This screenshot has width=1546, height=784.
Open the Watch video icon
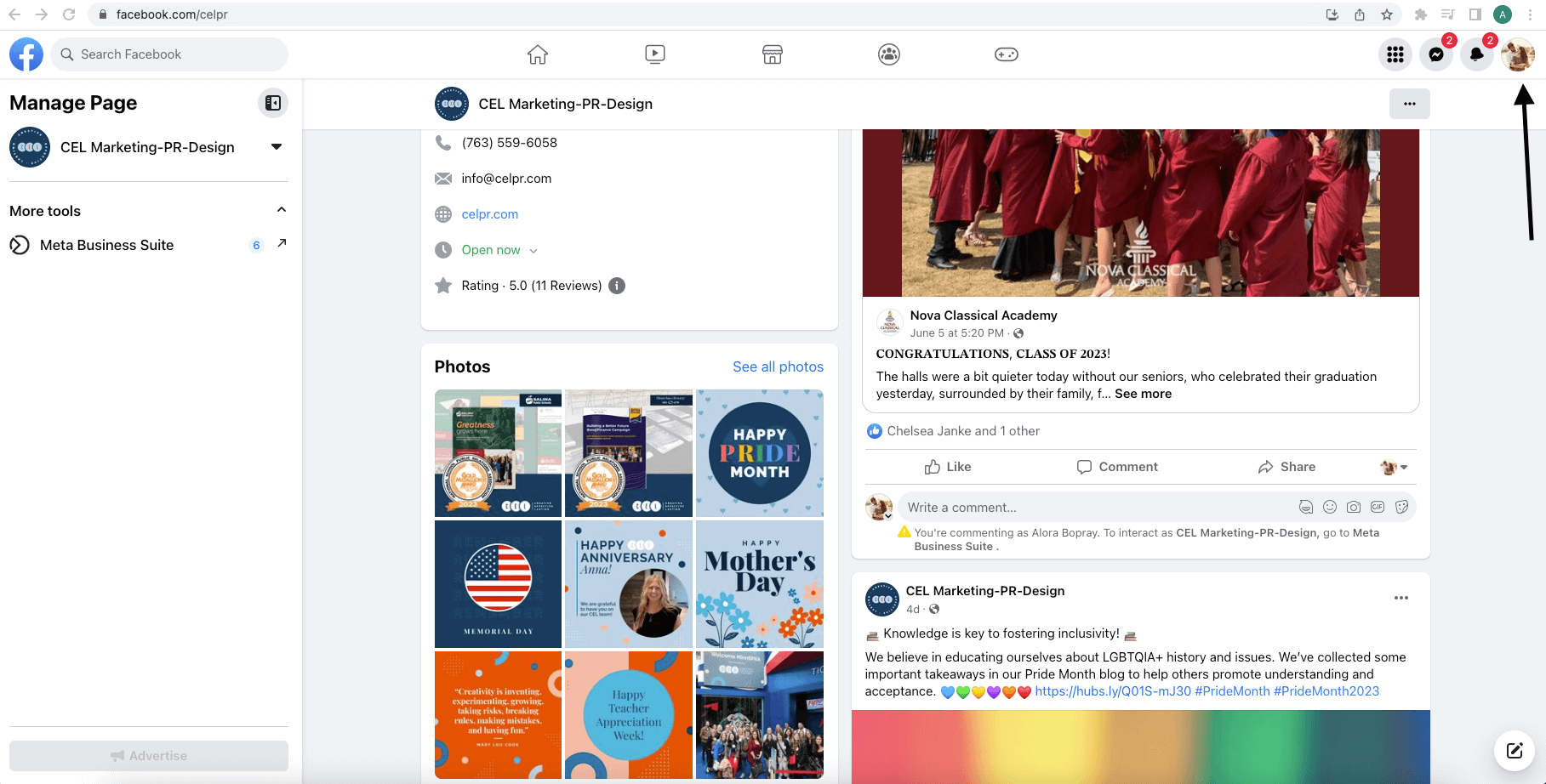pos(655,54)
